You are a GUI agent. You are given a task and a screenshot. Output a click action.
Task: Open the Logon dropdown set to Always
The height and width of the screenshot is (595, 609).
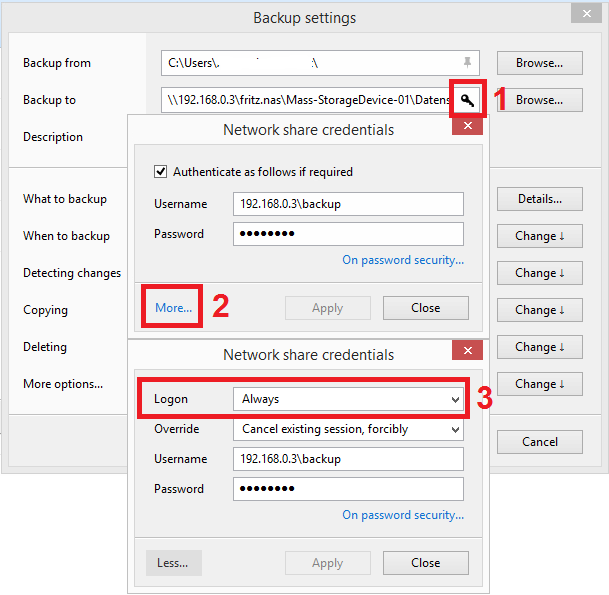(x=348, y=399)
